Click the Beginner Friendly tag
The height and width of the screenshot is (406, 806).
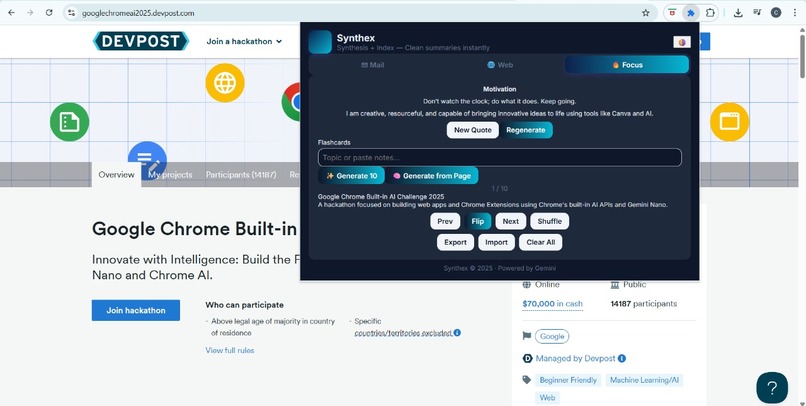(x=568, y=380)
